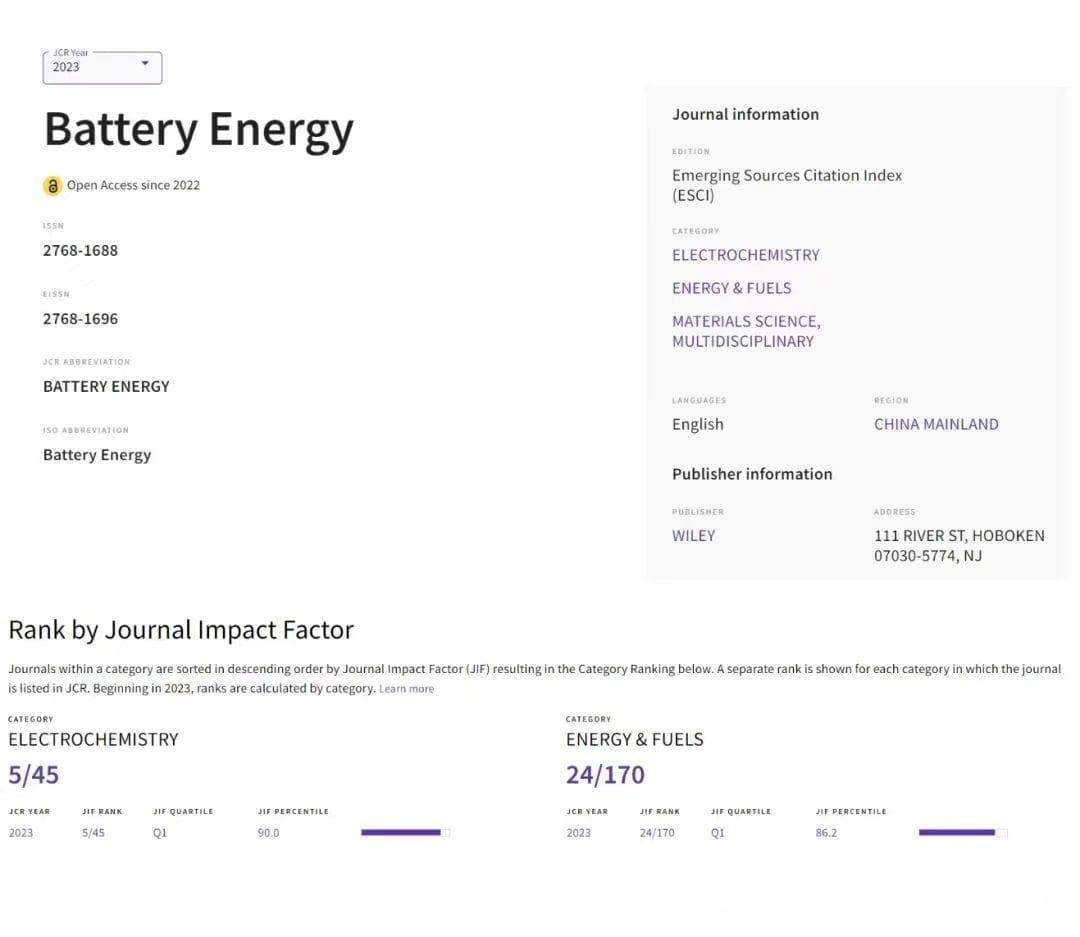Select the ISSN value 2768-1688
The width and height of the screenshot is (1080, 937).
point(81,251)
